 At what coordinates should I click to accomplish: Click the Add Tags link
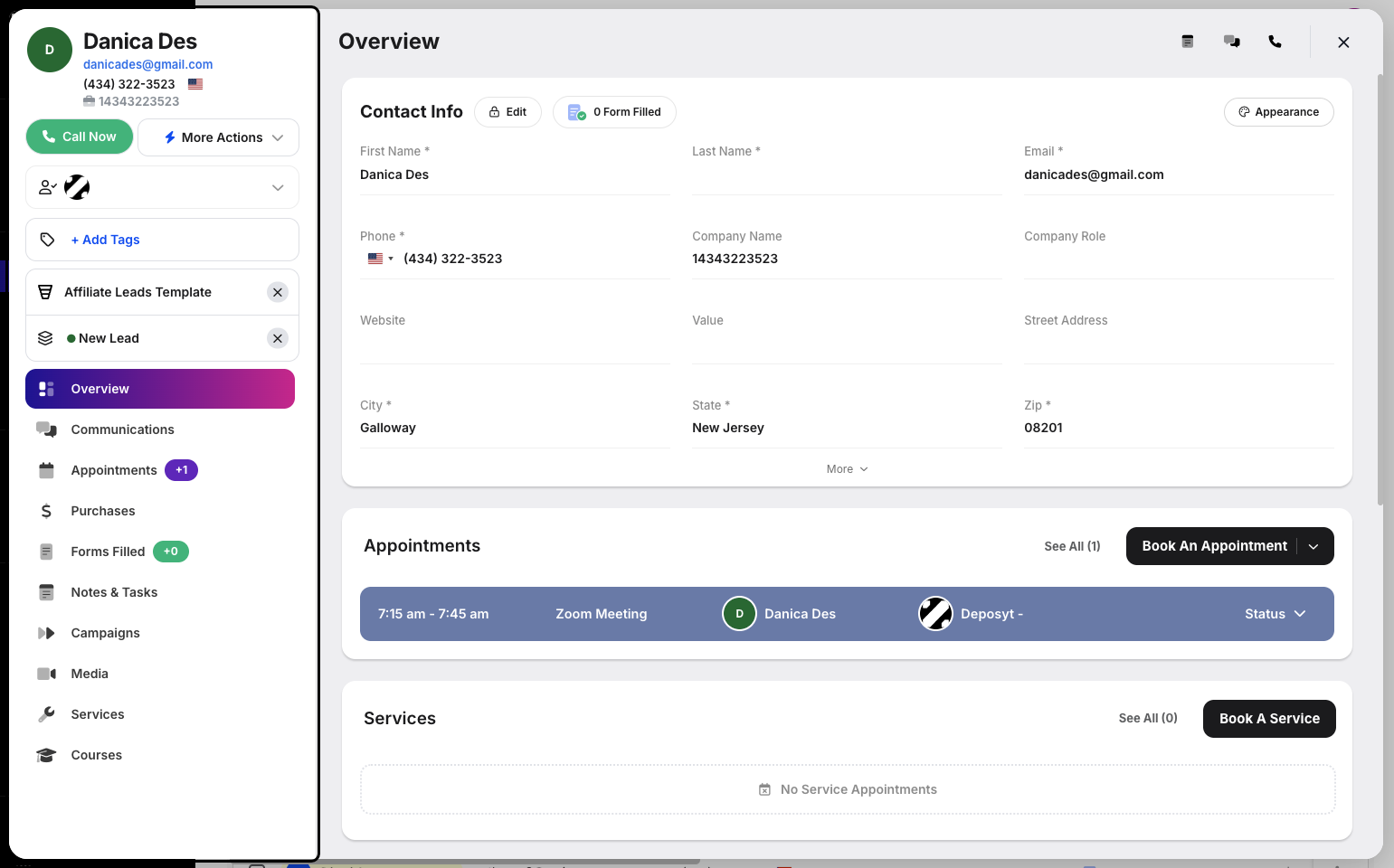[106, 240]
